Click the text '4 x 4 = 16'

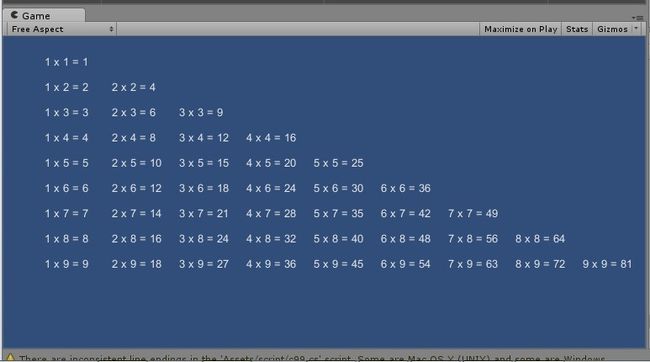(271, 138)
